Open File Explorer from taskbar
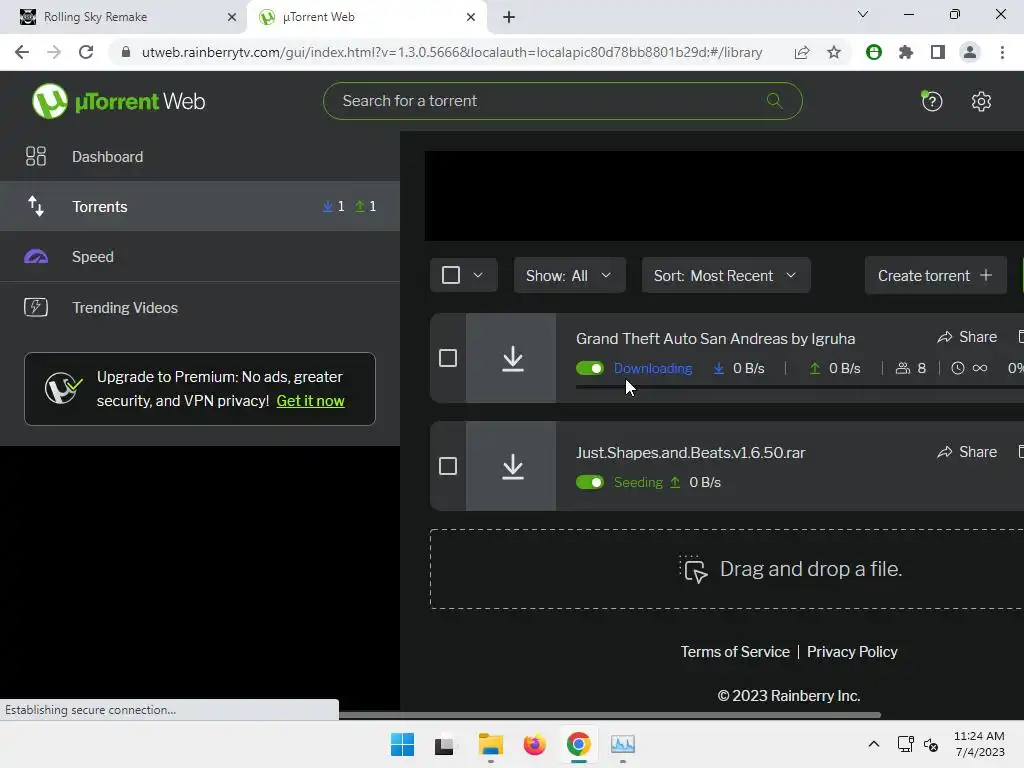Viewport: 1024px width, 768px height. coord(490,744)
